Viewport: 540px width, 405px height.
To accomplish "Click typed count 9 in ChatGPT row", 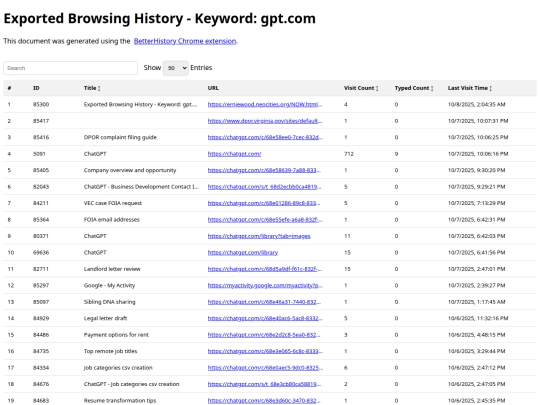I will [x=396, y=154].
